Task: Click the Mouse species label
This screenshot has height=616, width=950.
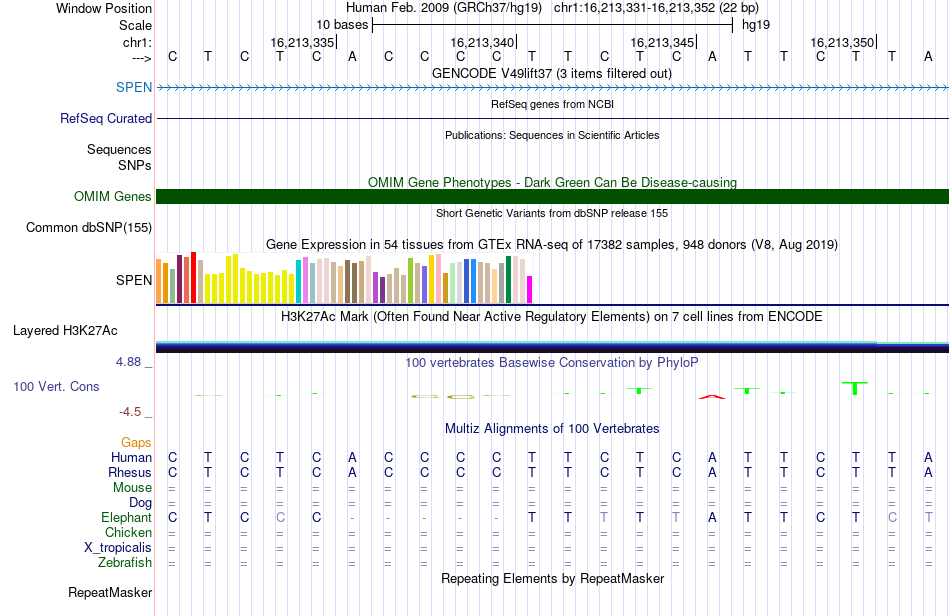Action: (x=133, y=488)
